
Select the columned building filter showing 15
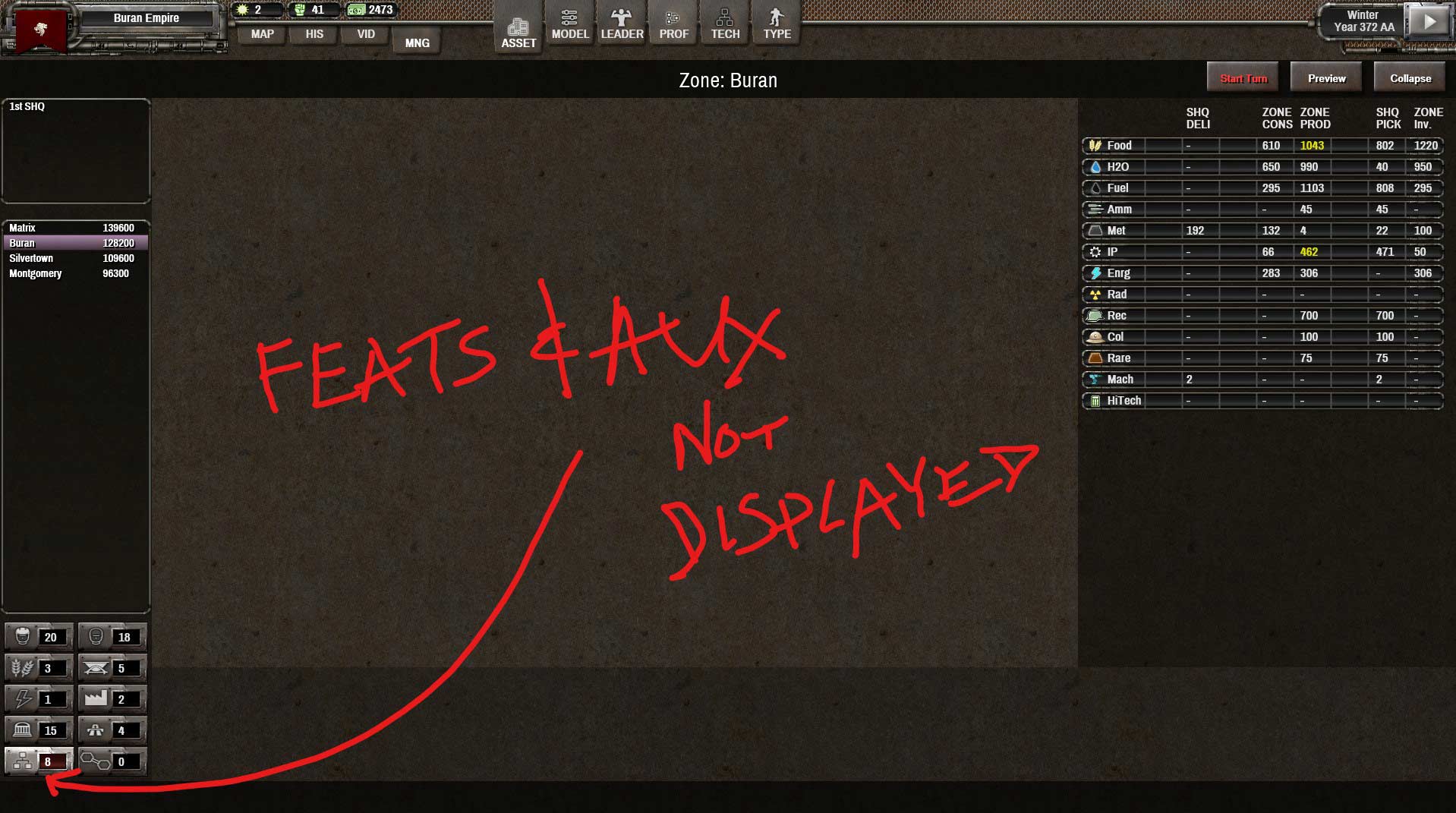click(x=39, y=730)
